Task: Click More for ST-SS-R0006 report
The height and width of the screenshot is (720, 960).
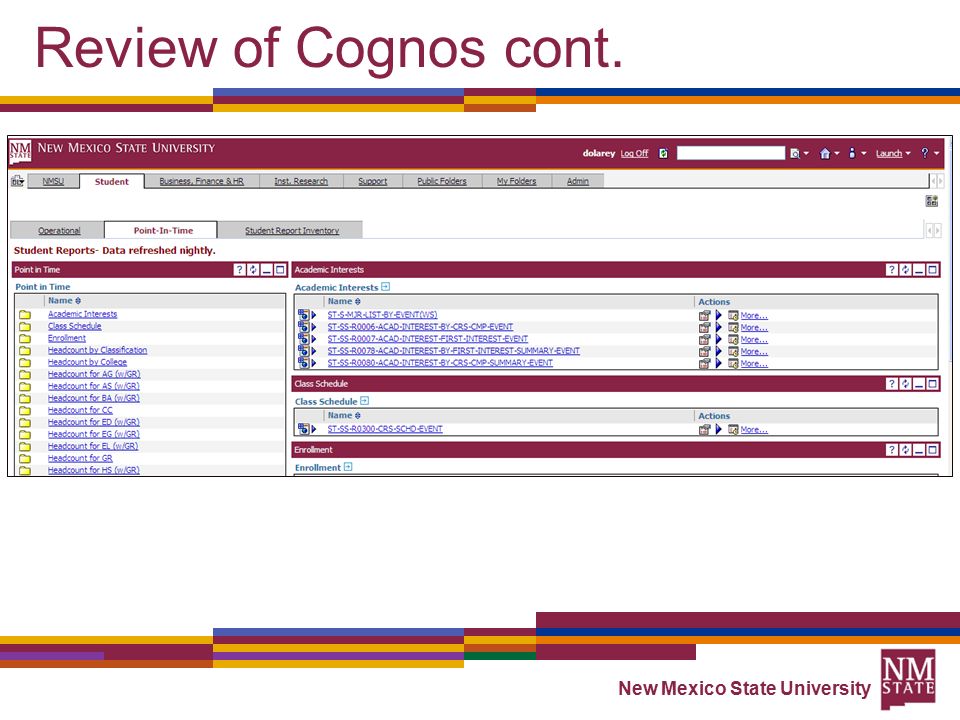Action: (x=754, y=328)
